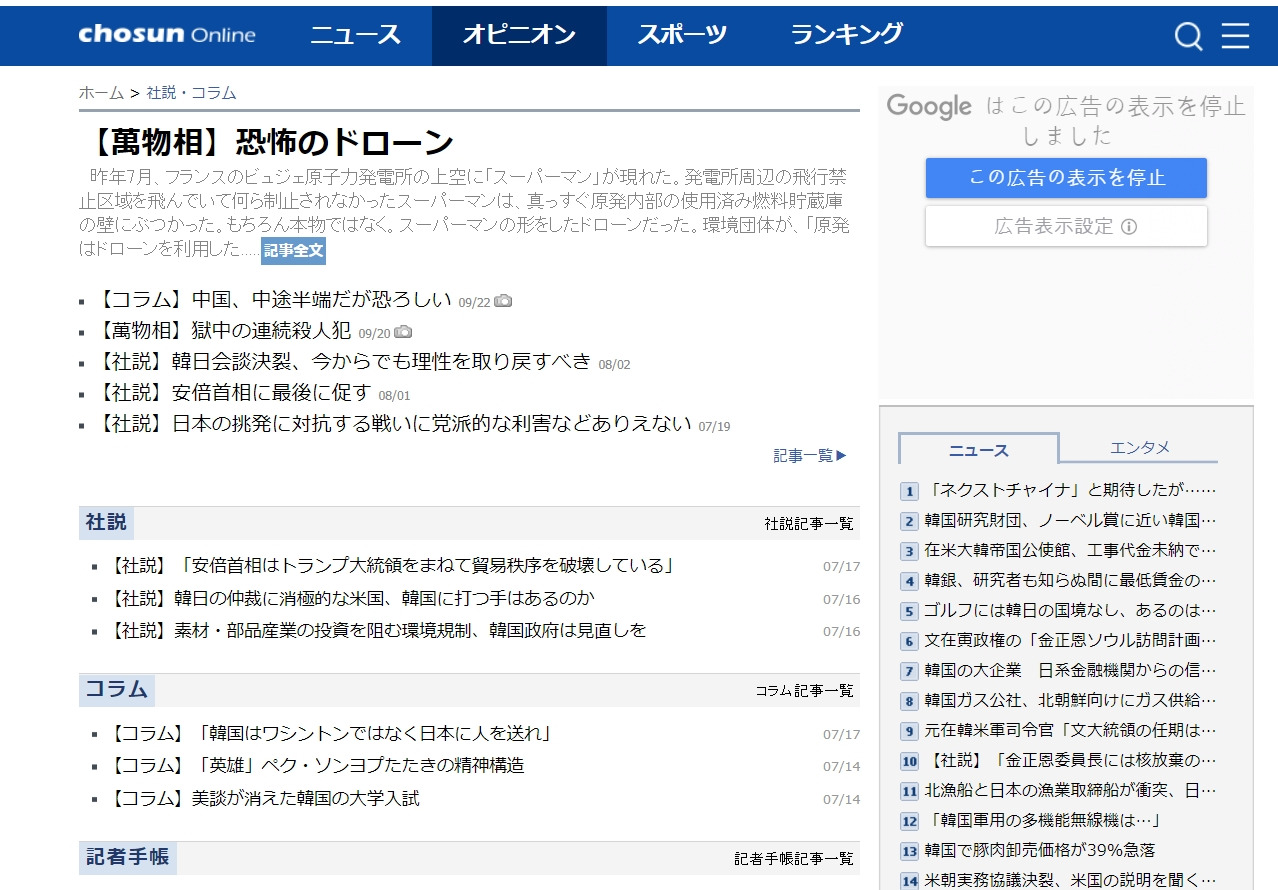Image resolution: width=1278 pixels, height=890 pixels.
Task: Open 記者手帳記事一覧 link
Action: point(794,858)
